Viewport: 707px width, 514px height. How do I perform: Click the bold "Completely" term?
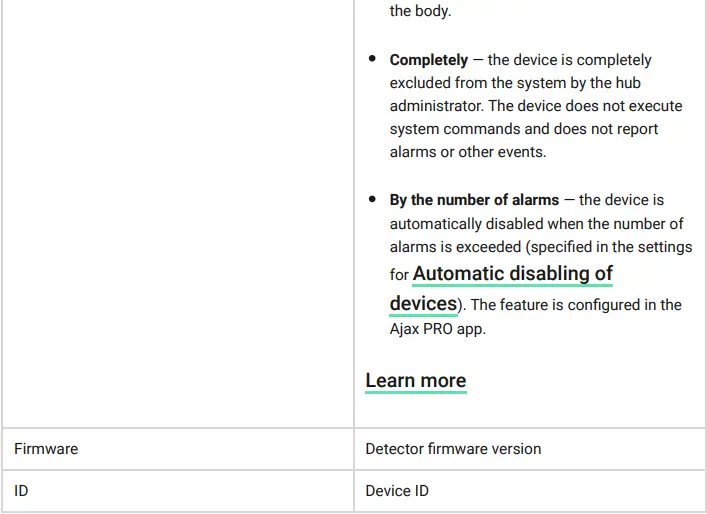click(x=428, y=60)
